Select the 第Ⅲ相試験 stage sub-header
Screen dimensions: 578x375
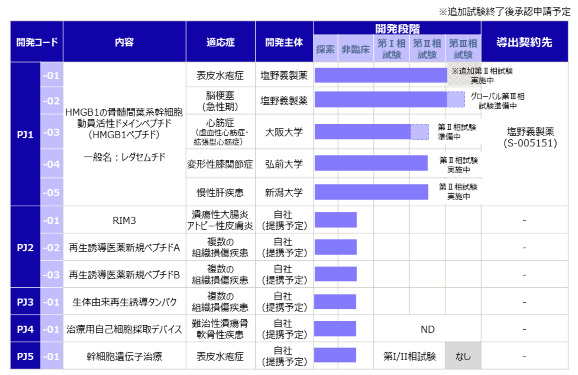tap(463, 49)
